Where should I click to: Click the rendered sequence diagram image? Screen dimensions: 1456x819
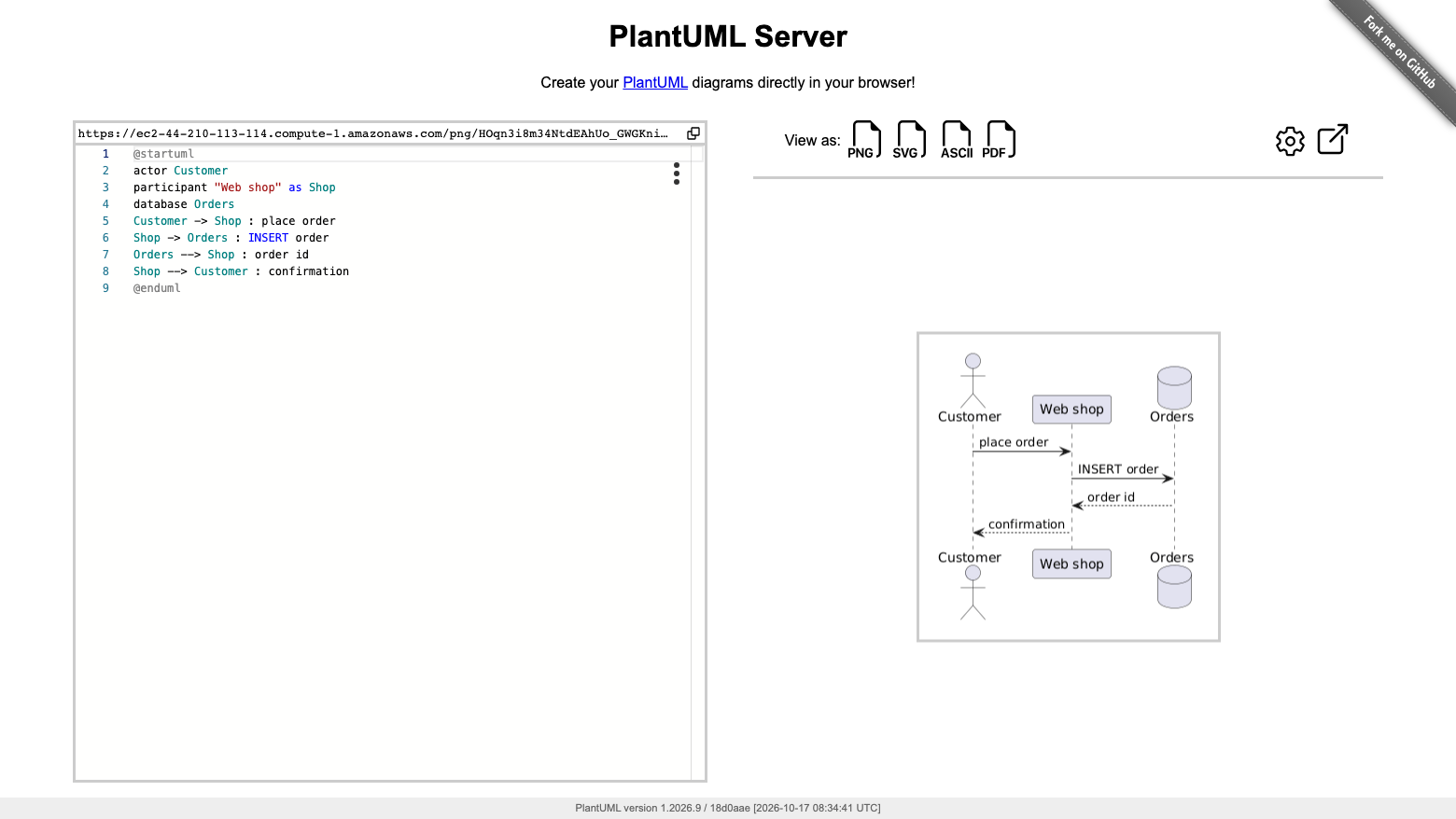point(1069,487)
